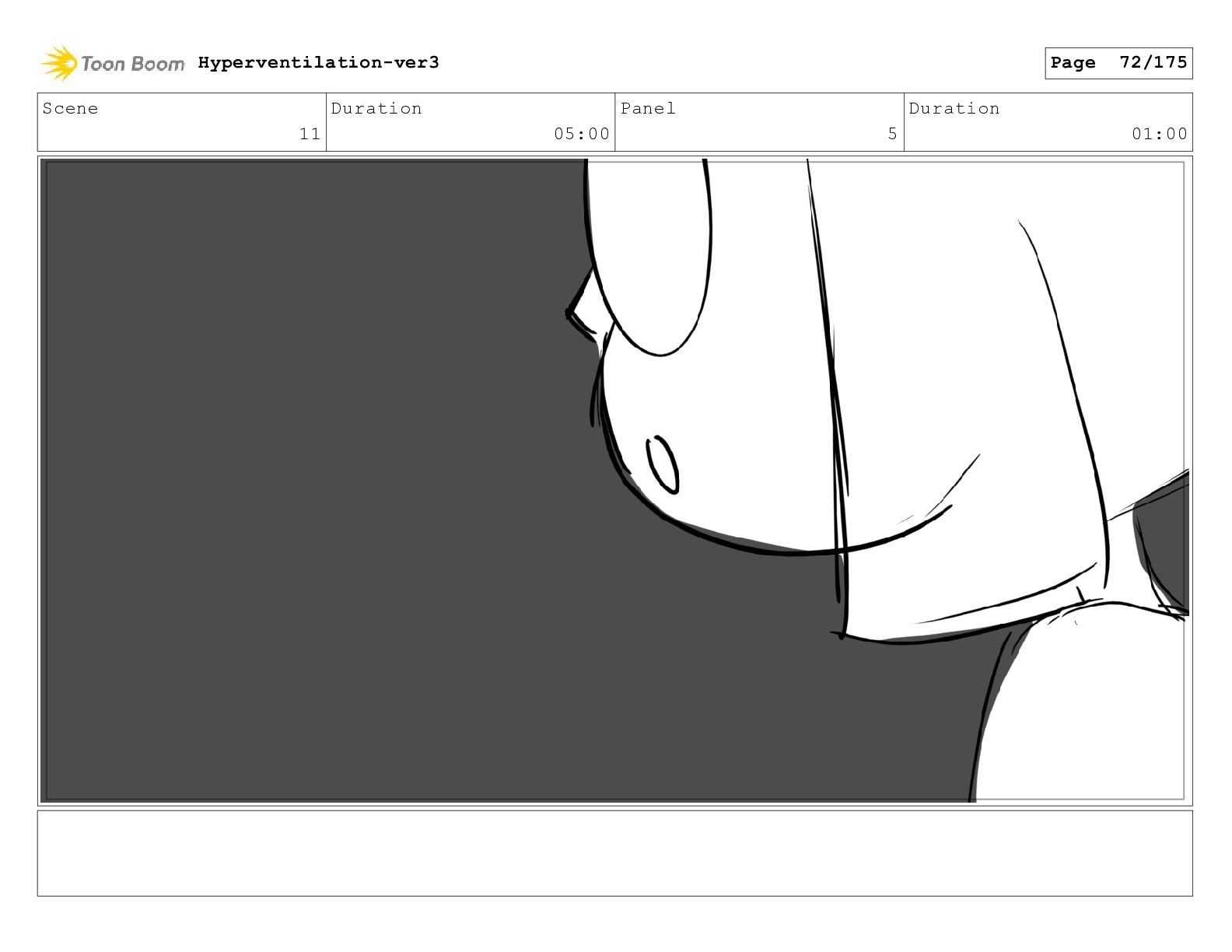Click the storyboard panel drawing
1232x952 pixels.
(614, 481)
